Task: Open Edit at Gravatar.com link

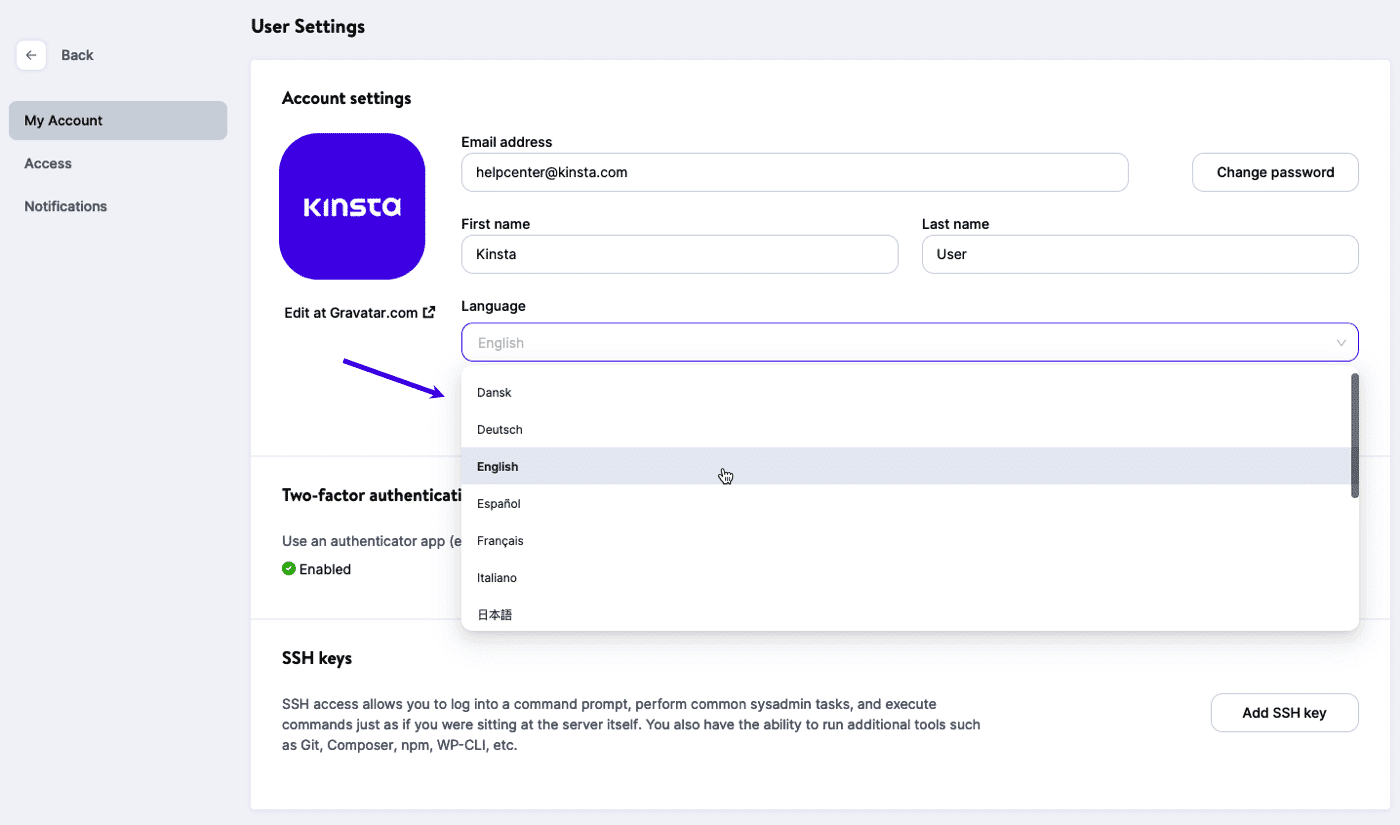Action: (x=352, y=312)
